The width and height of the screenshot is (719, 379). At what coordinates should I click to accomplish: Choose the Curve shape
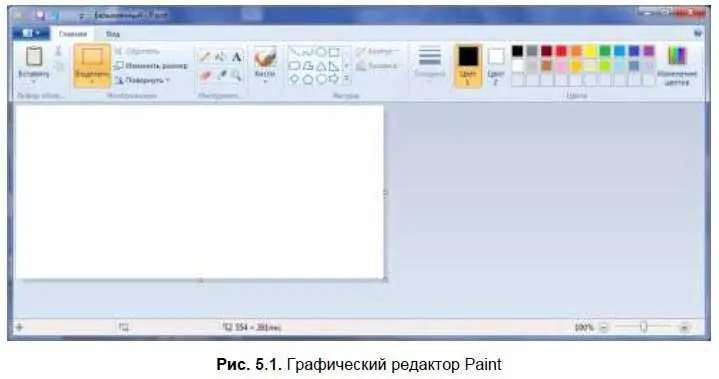308,52
